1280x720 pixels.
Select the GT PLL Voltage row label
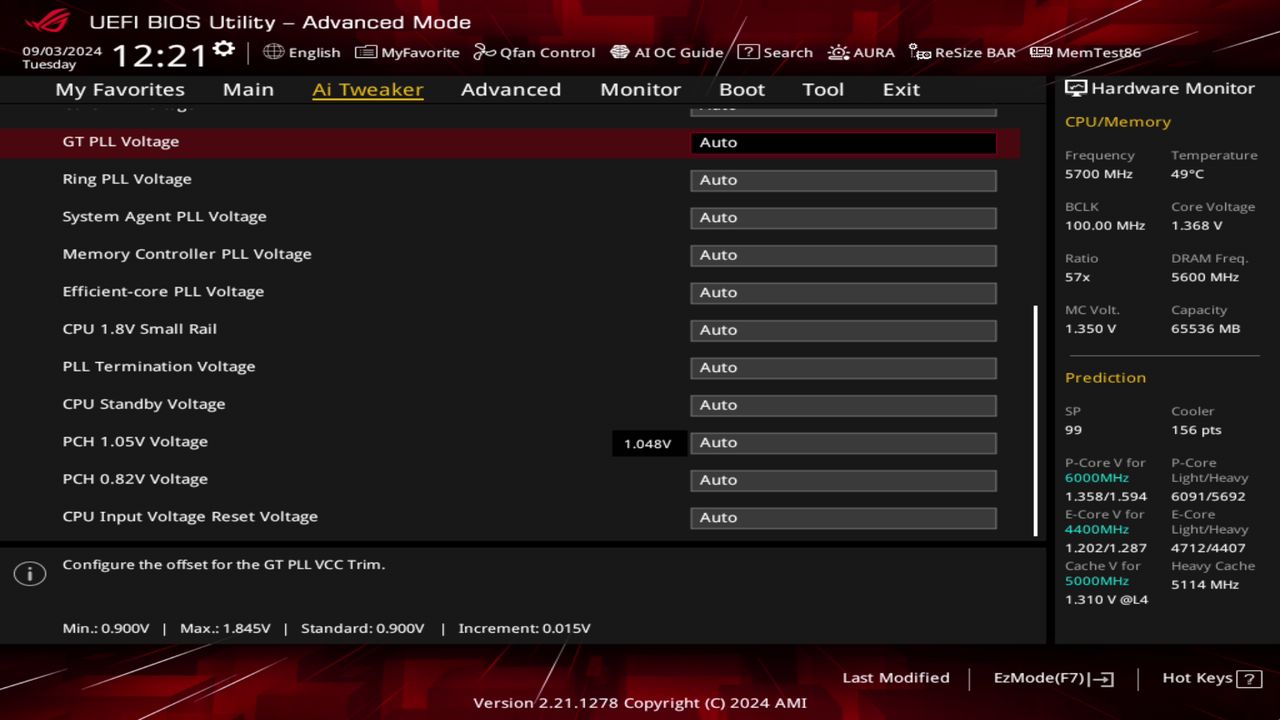point(121,142)
